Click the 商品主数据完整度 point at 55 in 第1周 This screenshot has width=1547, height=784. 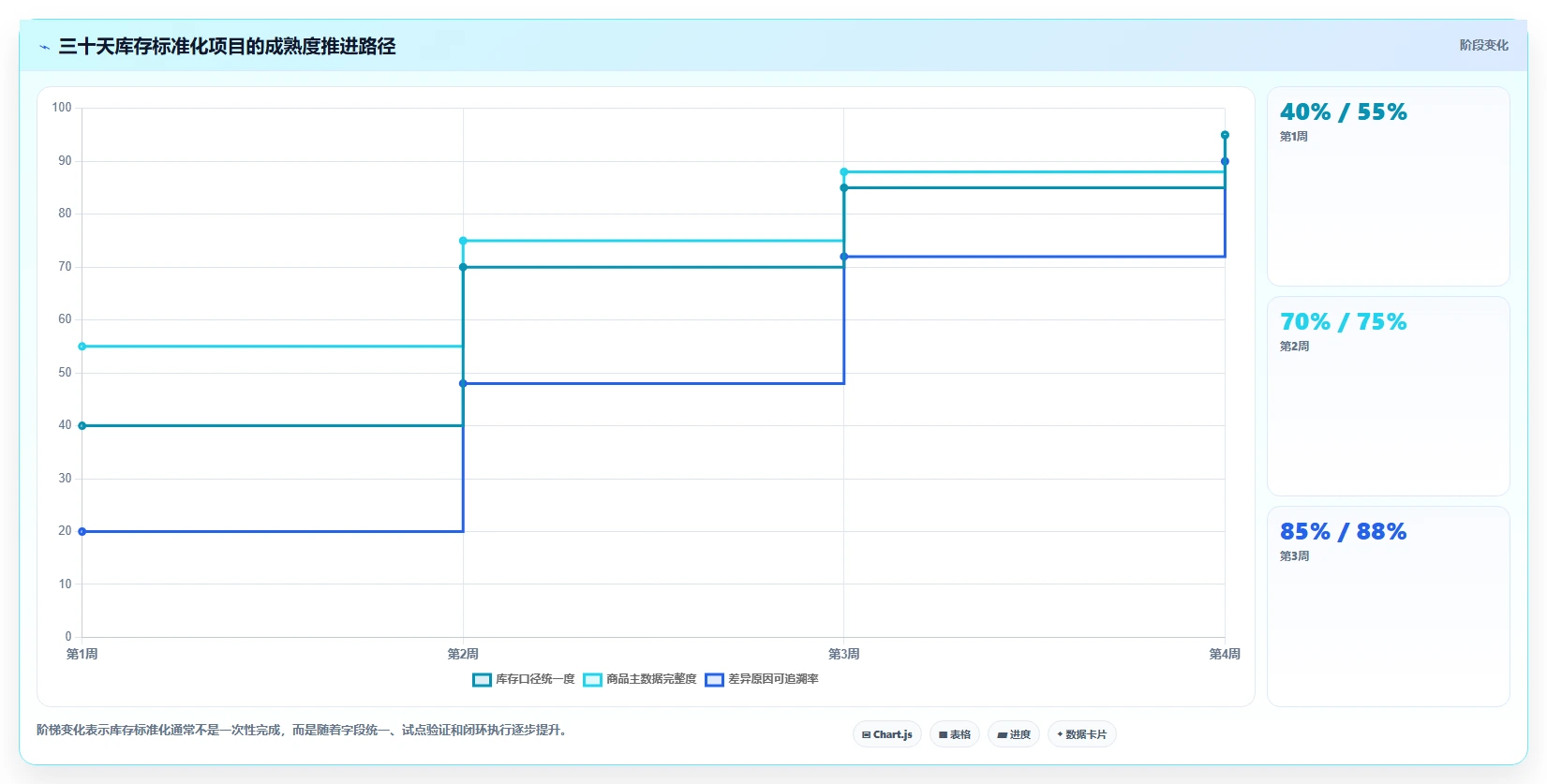click(x=82, y=347)
